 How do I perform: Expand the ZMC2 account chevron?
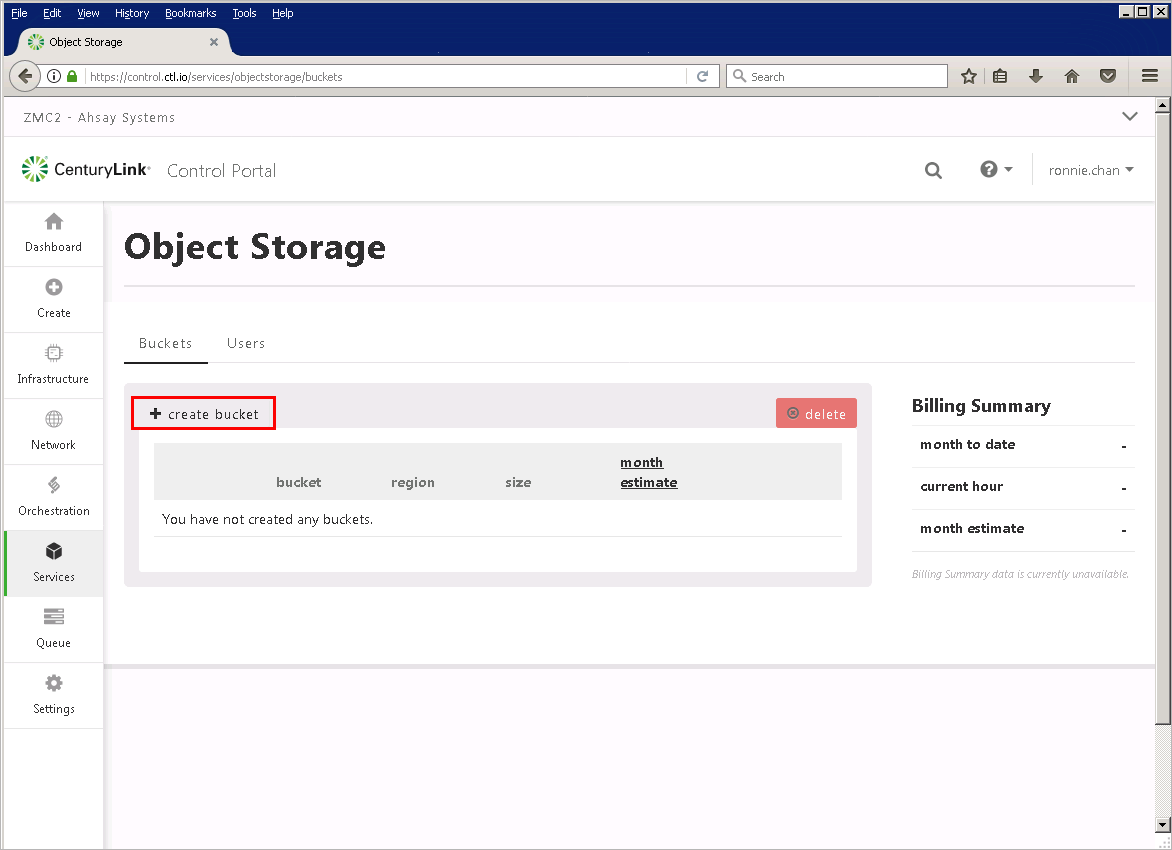(1130, 117)
